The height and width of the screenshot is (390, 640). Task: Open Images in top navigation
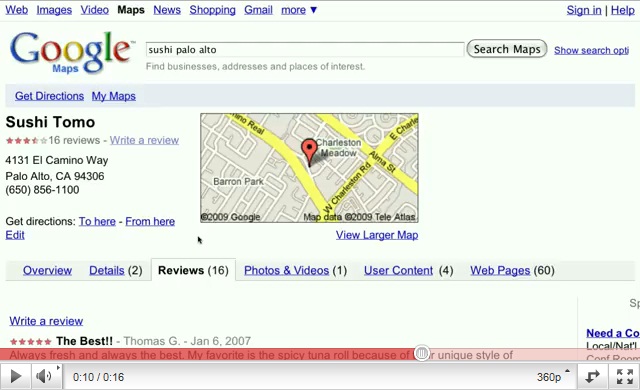click(x=54, y=10)
